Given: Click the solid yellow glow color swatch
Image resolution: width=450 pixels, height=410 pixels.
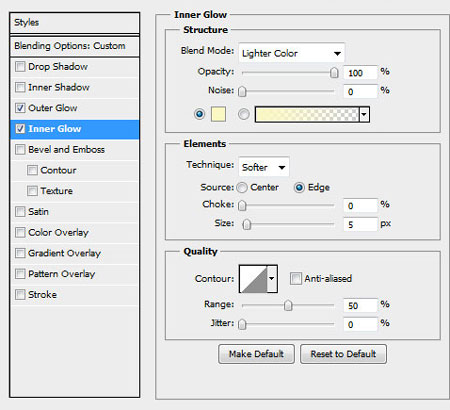Looking at the screenshot, I should click(x=218, y=114).
